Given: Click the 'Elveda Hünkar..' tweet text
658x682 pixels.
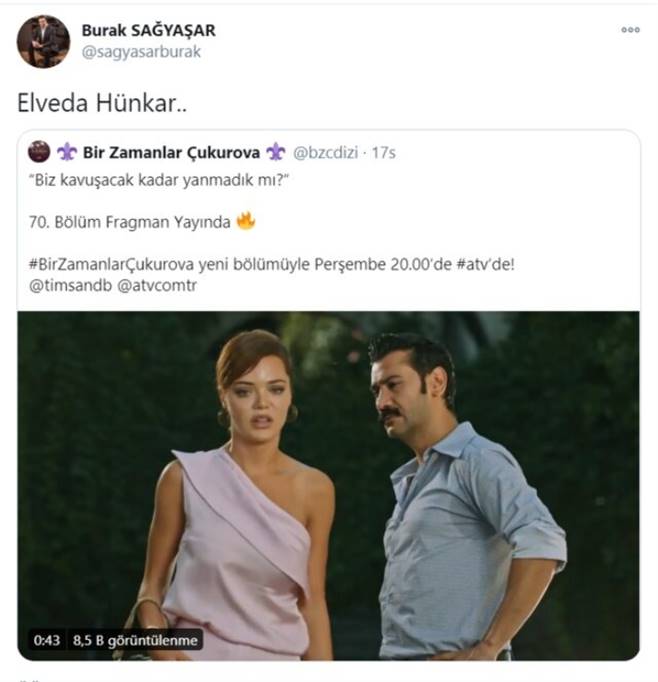Looking at the screenshot, I should pyautogui.click(x=102, y=104).
